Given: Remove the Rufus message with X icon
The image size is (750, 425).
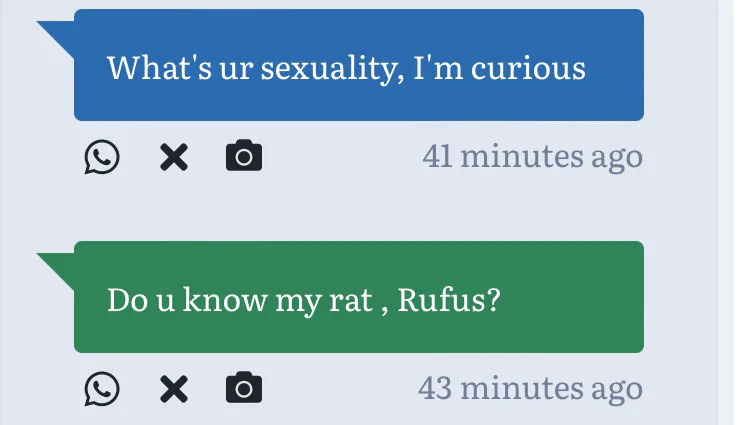Looking at the screenshot, I should (174, 388).
